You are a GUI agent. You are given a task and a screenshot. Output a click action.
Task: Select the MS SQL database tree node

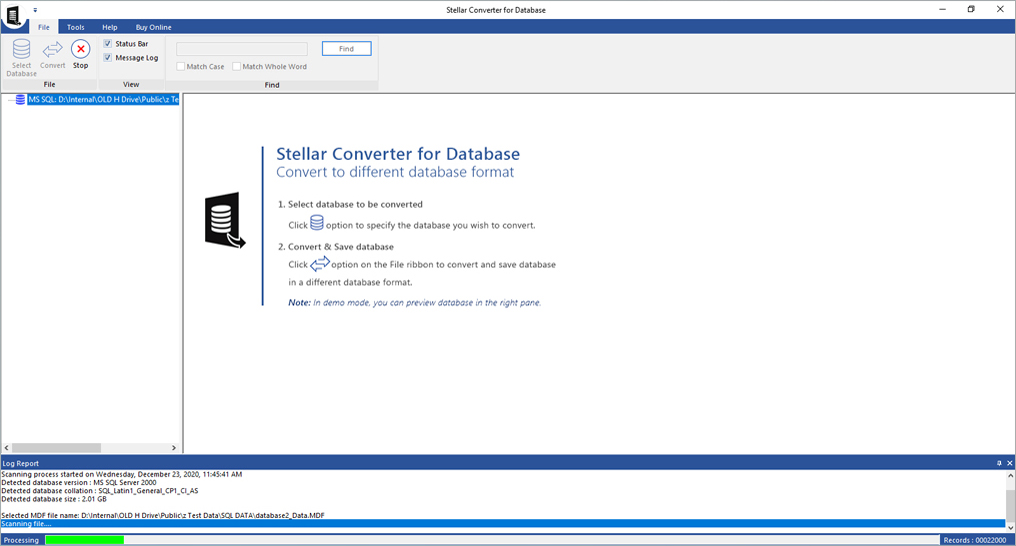coord(103,100)
